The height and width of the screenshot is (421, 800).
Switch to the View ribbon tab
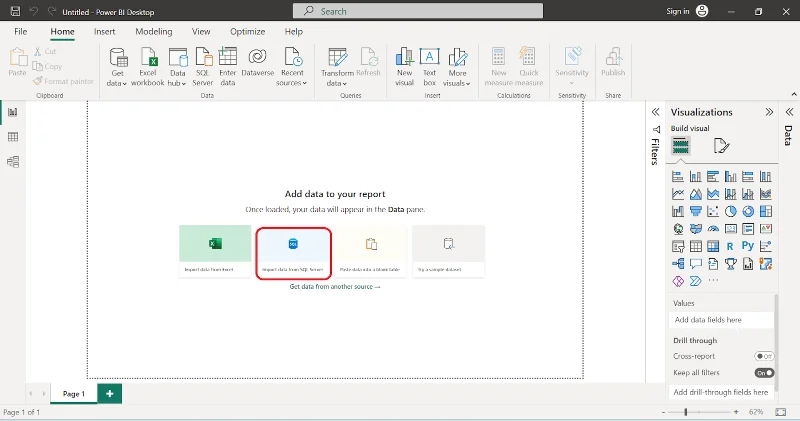[x=201, y=32]
